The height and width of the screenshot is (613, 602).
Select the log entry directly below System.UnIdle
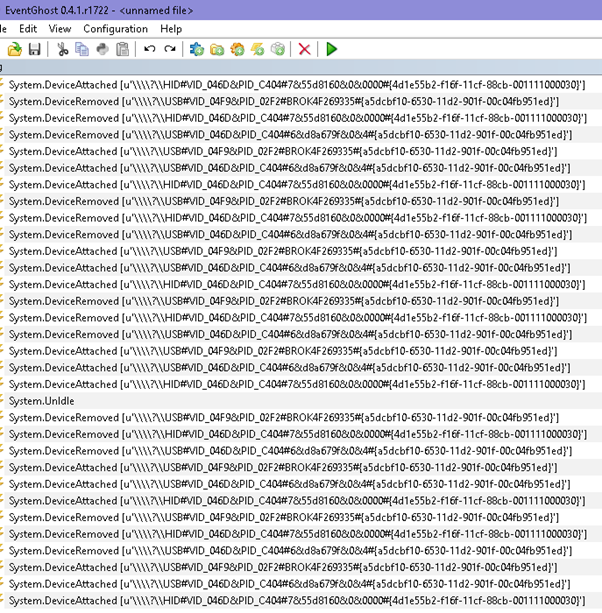click(301, 418)
